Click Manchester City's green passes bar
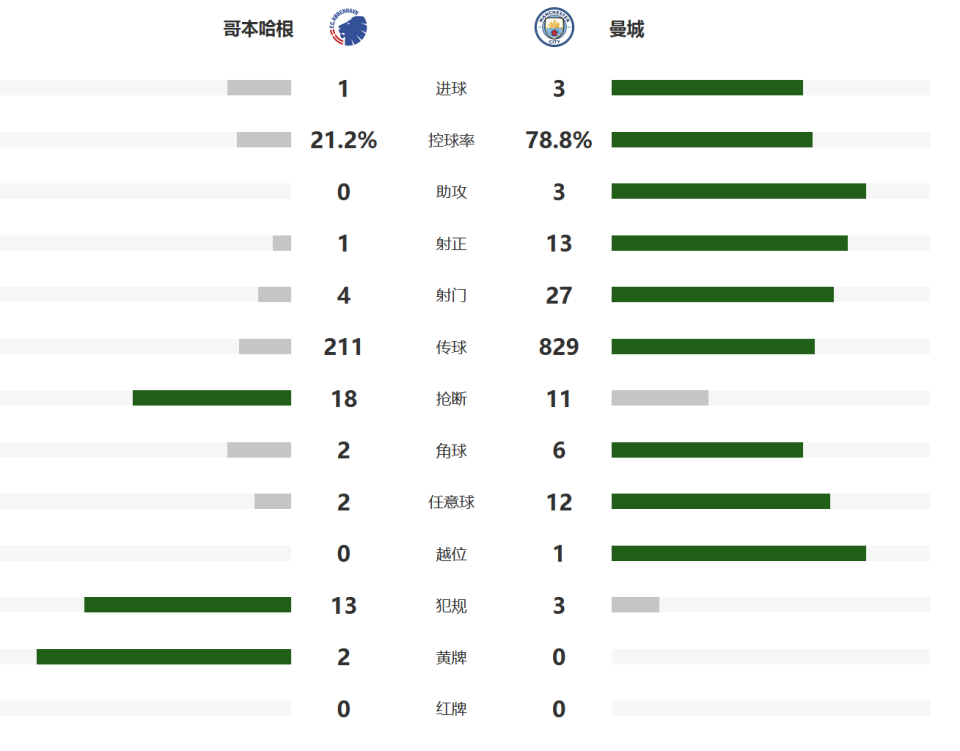Image resolution: width=960 pixels, height=751 pixels. pyautogui.click(x=713, y=347)
